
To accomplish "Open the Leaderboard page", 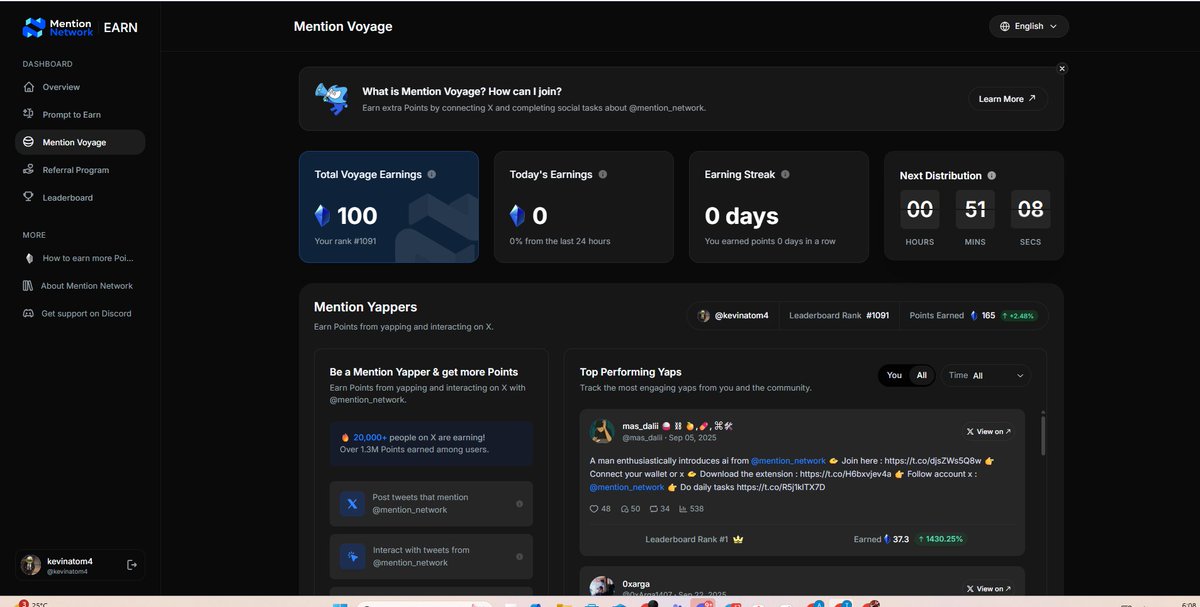I will pyautogui.click(x=80, y=198).
